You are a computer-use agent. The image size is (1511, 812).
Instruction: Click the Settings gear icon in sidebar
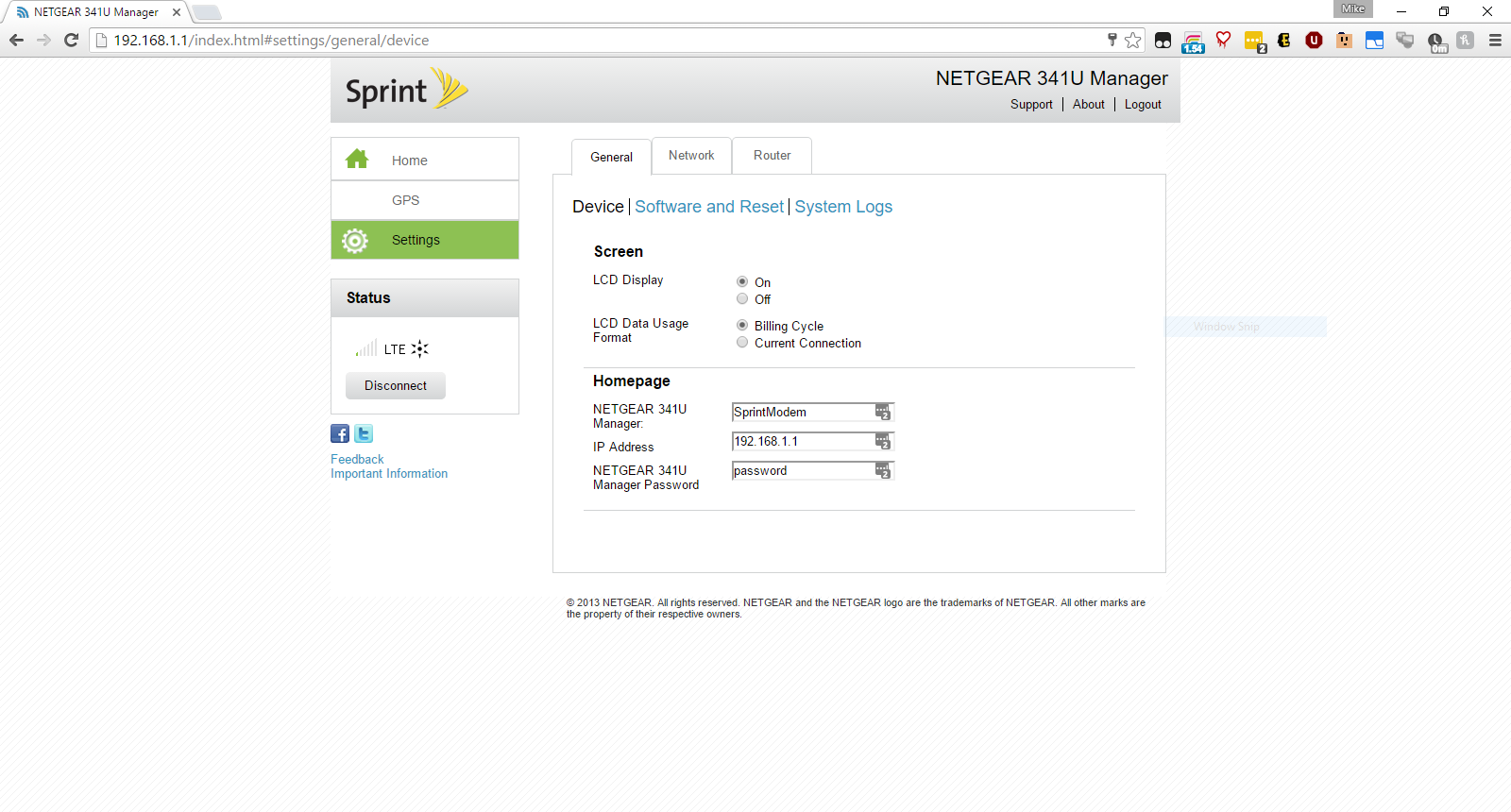(355, 241)
